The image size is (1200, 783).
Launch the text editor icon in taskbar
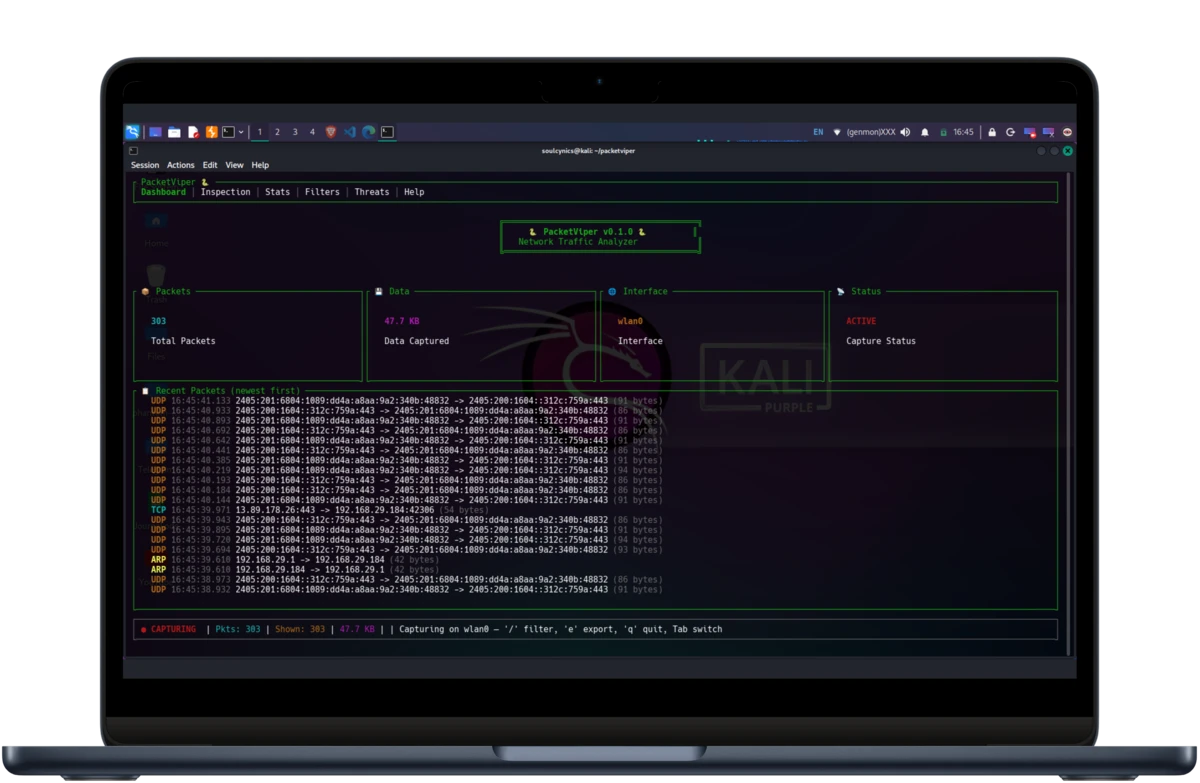click(x=193, y=132)
